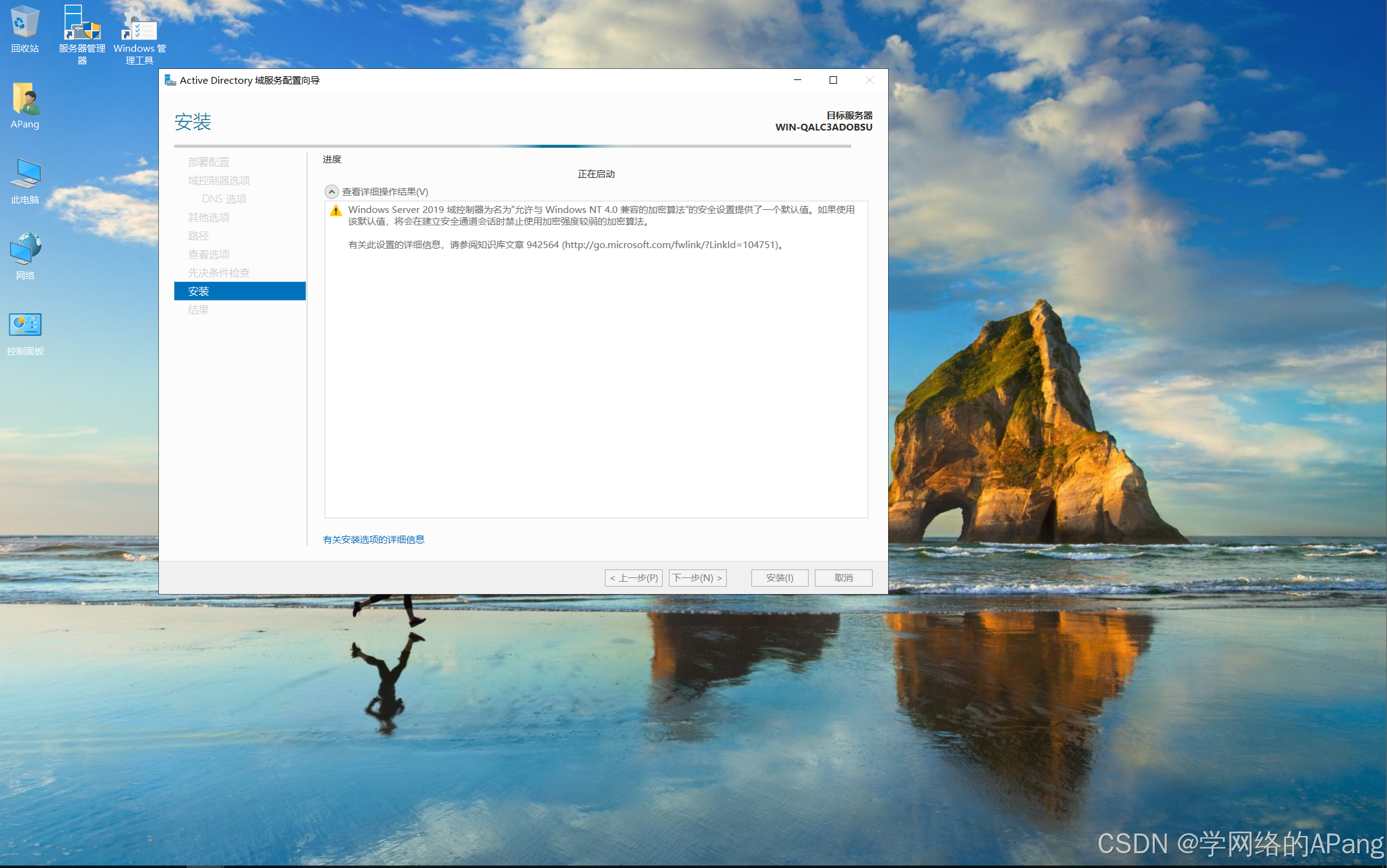
Task: Click the yellow warning triangle icon
Action: point(336,211)
